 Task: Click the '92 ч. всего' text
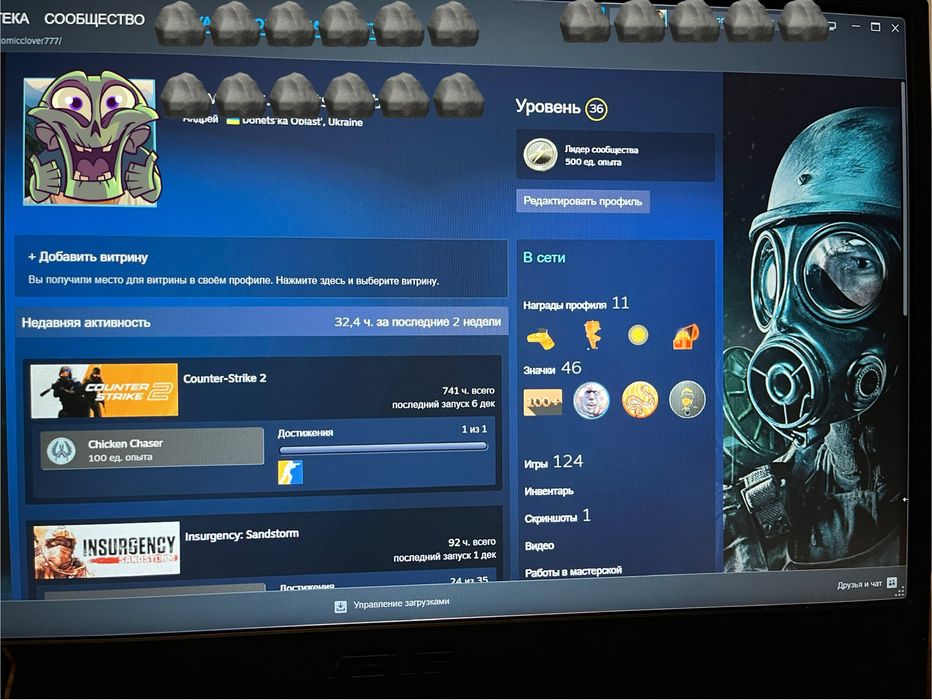tap(471, 542)
